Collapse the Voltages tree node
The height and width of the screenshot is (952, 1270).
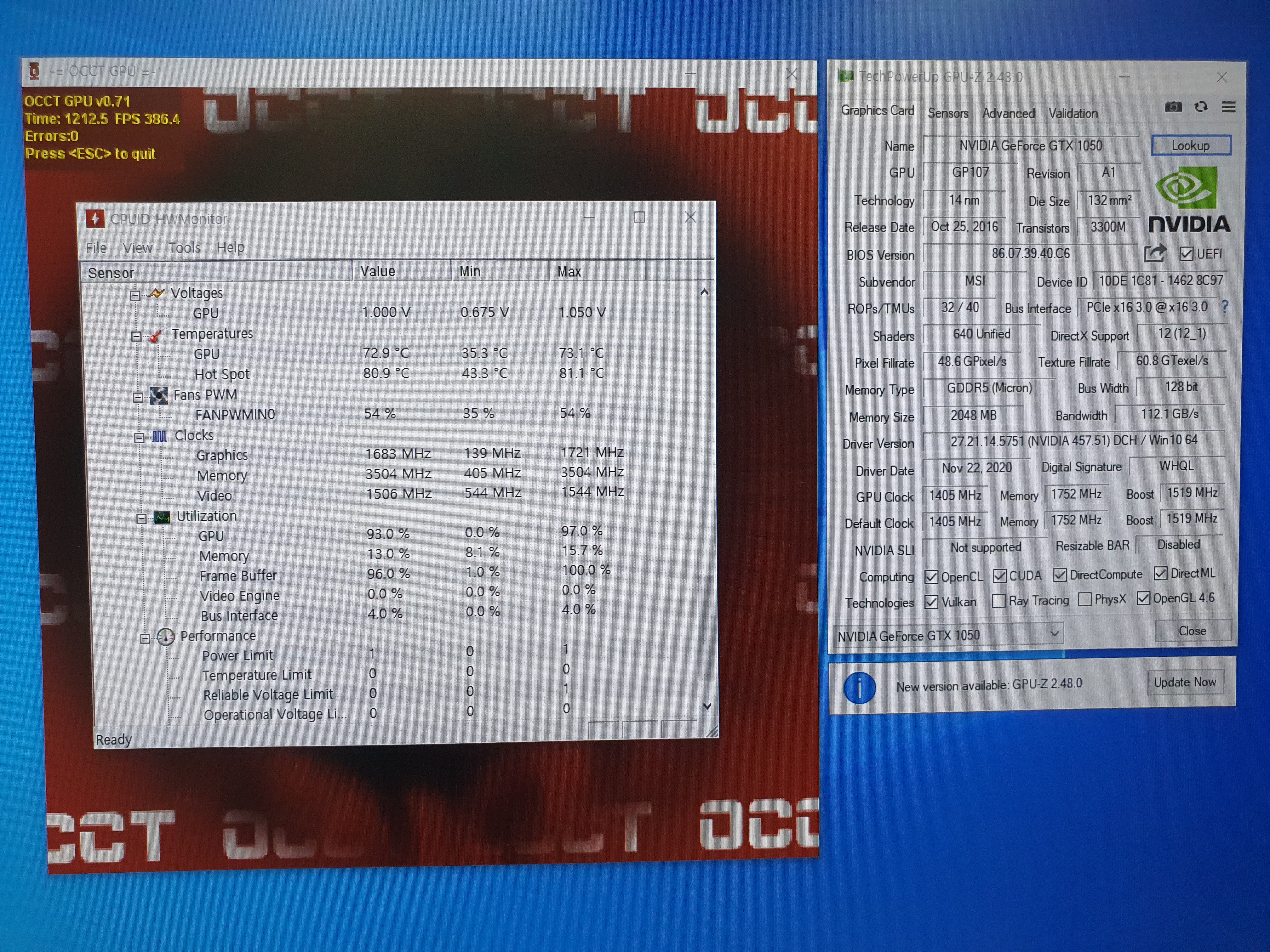[135, 296]
